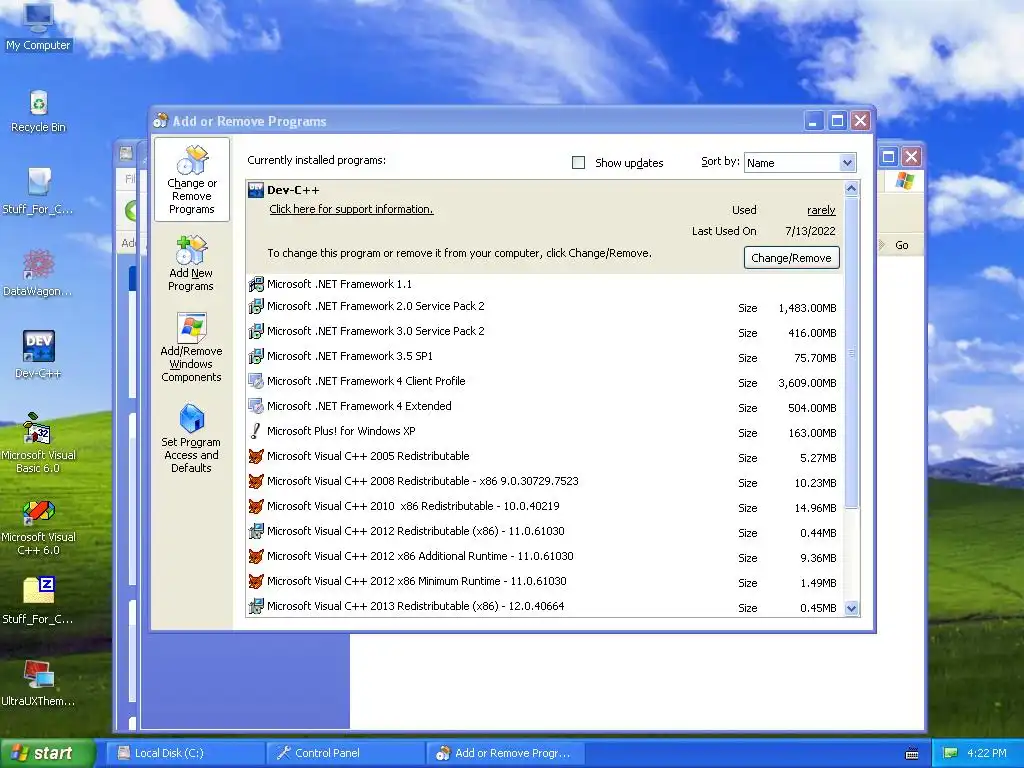
Task: Open Add/Remove Windows Components
Action: pos(191,347)
